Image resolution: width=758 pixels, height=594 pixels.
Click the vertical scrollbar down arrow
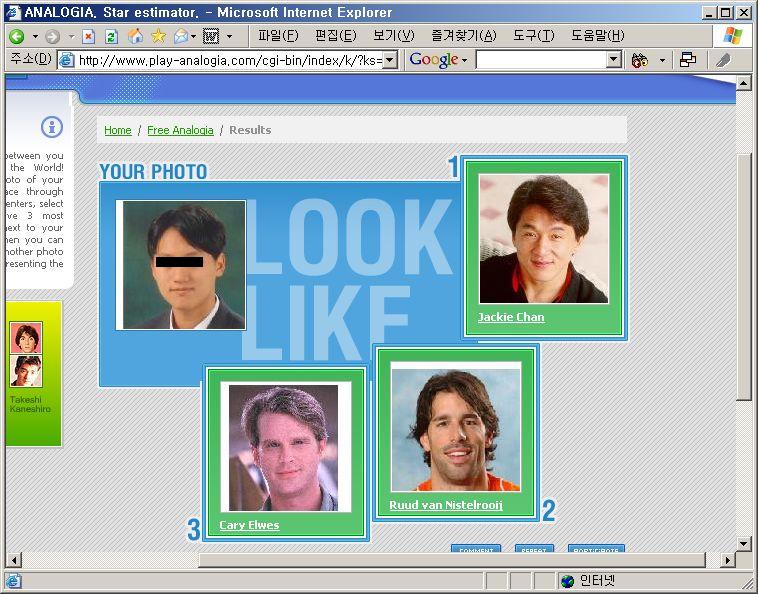click(x=744, y=543)
